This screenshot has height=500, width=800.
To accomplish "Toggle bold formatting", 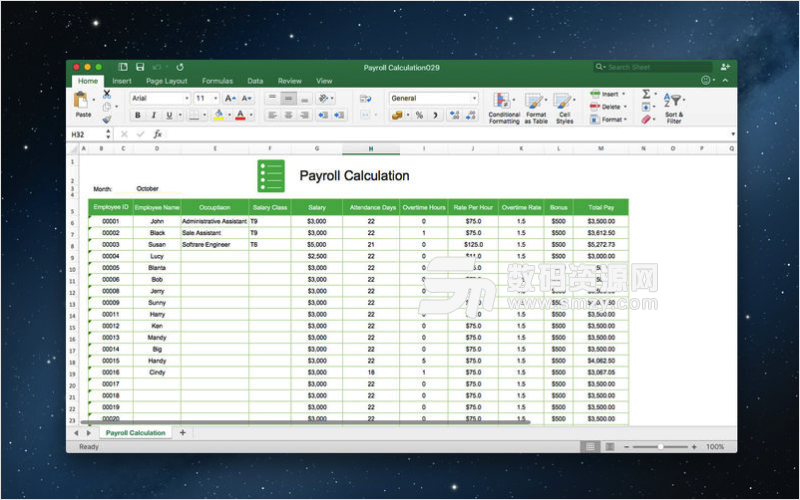I will coord(139,115).
